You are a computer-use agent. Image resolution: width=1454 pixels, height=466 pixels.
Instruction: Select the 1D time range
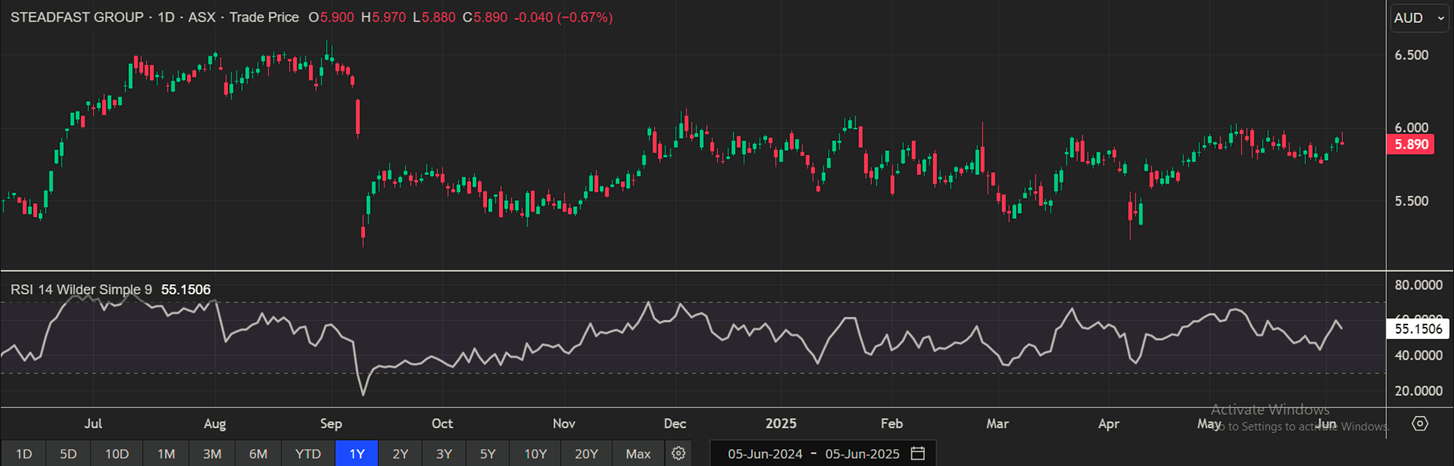(x=24, y=454)
